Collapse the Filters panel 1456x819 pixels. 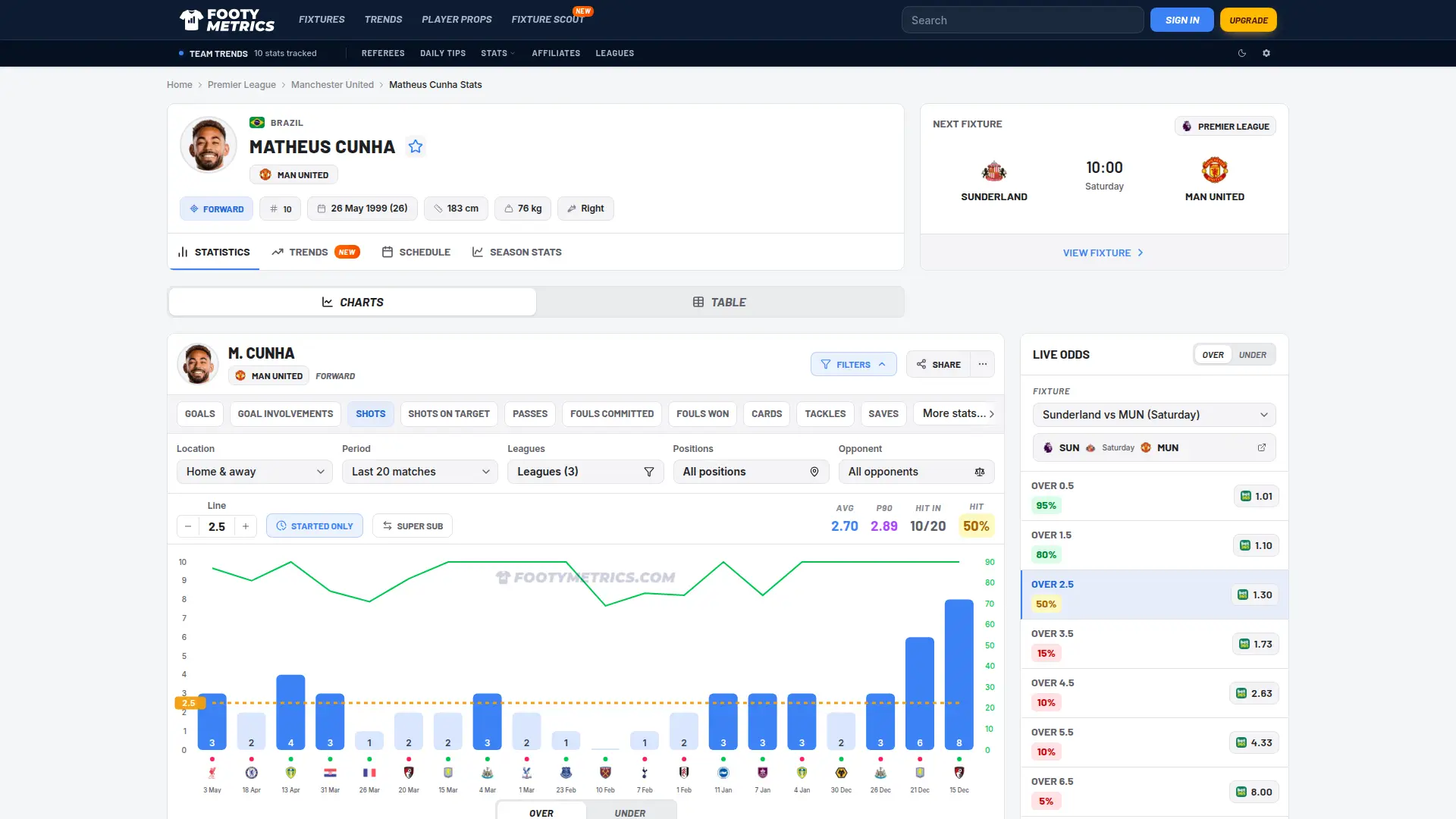click(x=854, y=364)
